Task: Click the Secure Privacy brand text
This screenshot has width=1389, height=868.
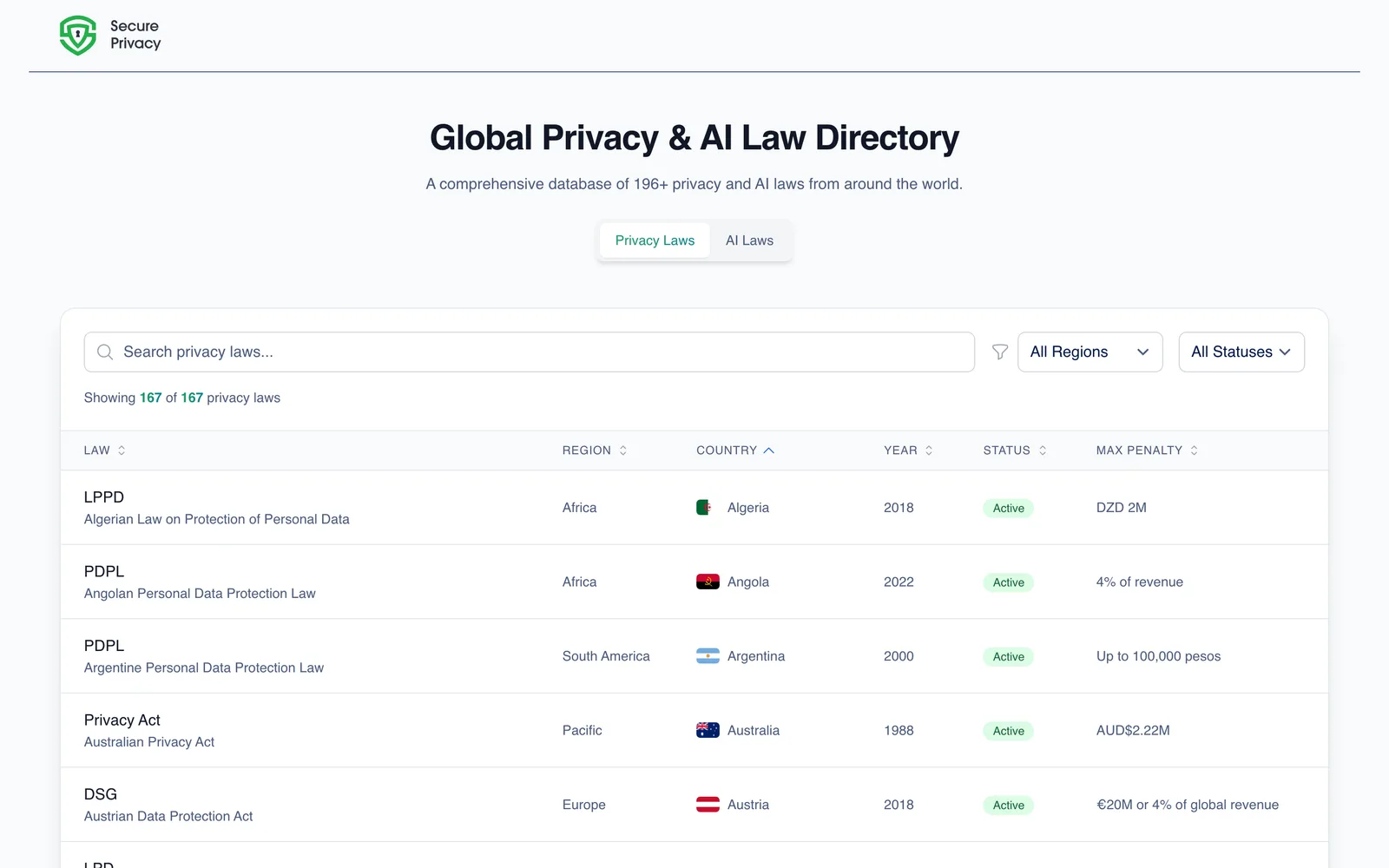Action: pyautogui.click(x=135, y=35)
